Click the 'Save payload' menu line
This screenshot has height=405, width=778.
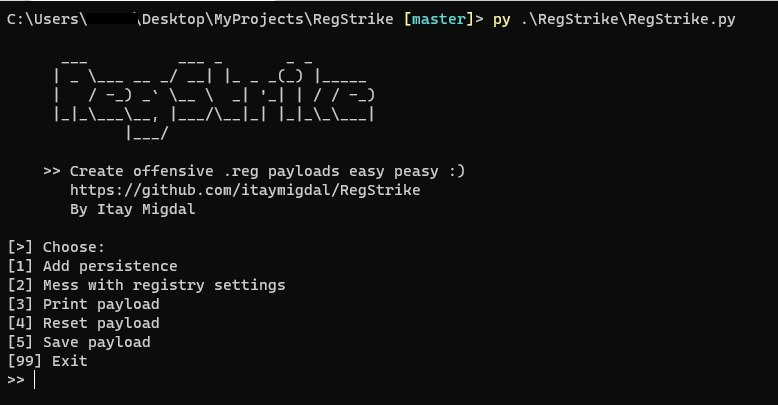point(79,342)
